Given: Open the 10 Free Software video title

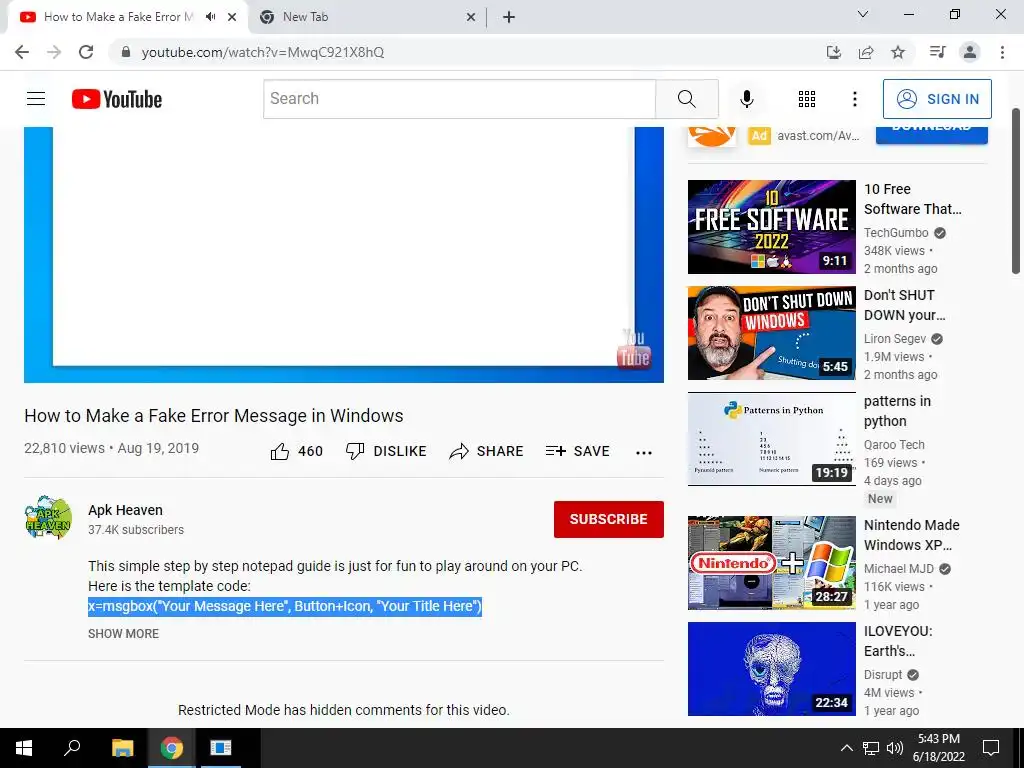Looking at the screenshot, I should [912, 199].
